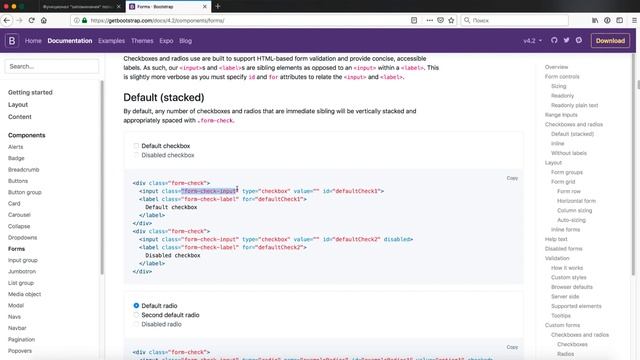Show site information icon

pyautogui.click(x=77, y=20)
